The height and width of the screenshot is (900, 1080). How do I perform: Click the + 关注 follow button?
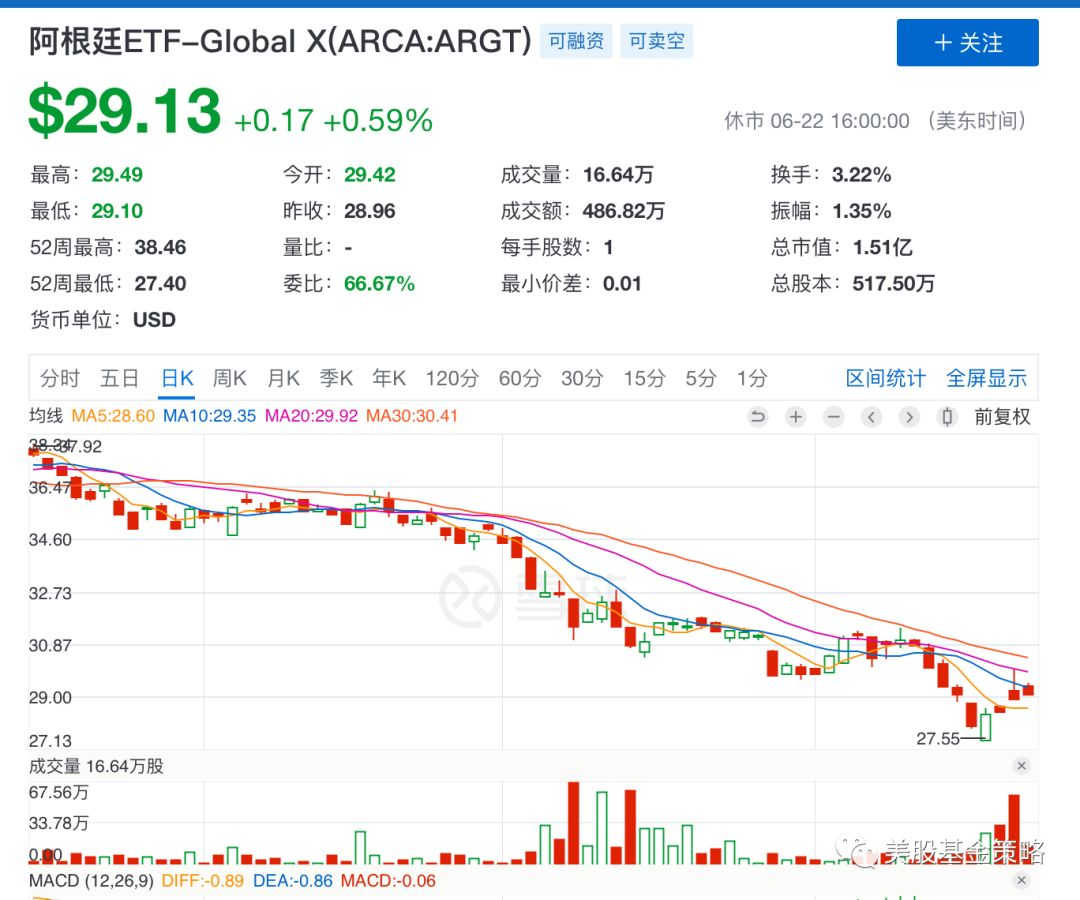(968, 43)
